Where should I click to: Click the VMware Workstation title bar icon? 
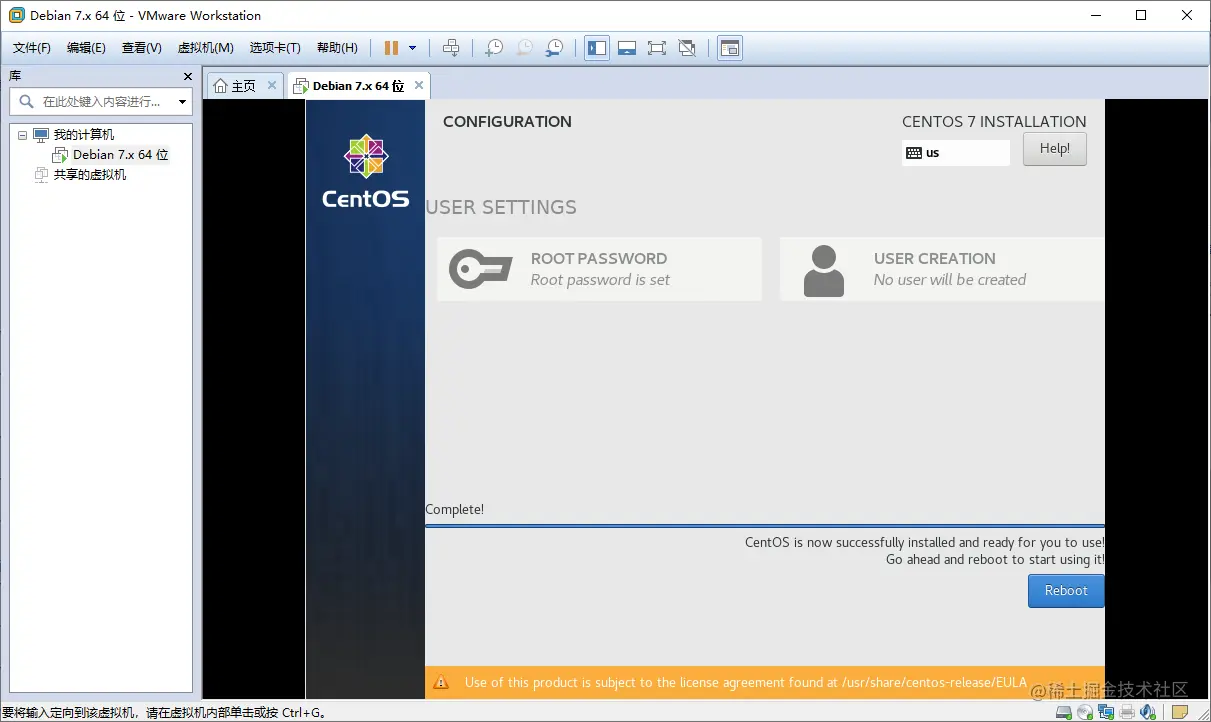tap(16, 15)
